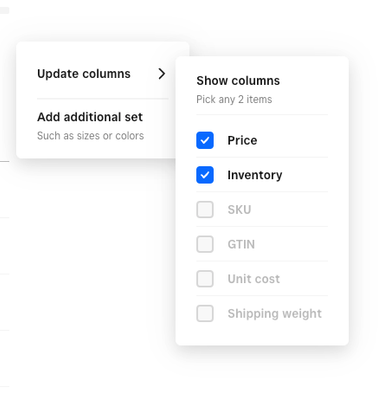Enable the Shipping weight checkbox
384x400 pixels.
[x=205, y=313]
